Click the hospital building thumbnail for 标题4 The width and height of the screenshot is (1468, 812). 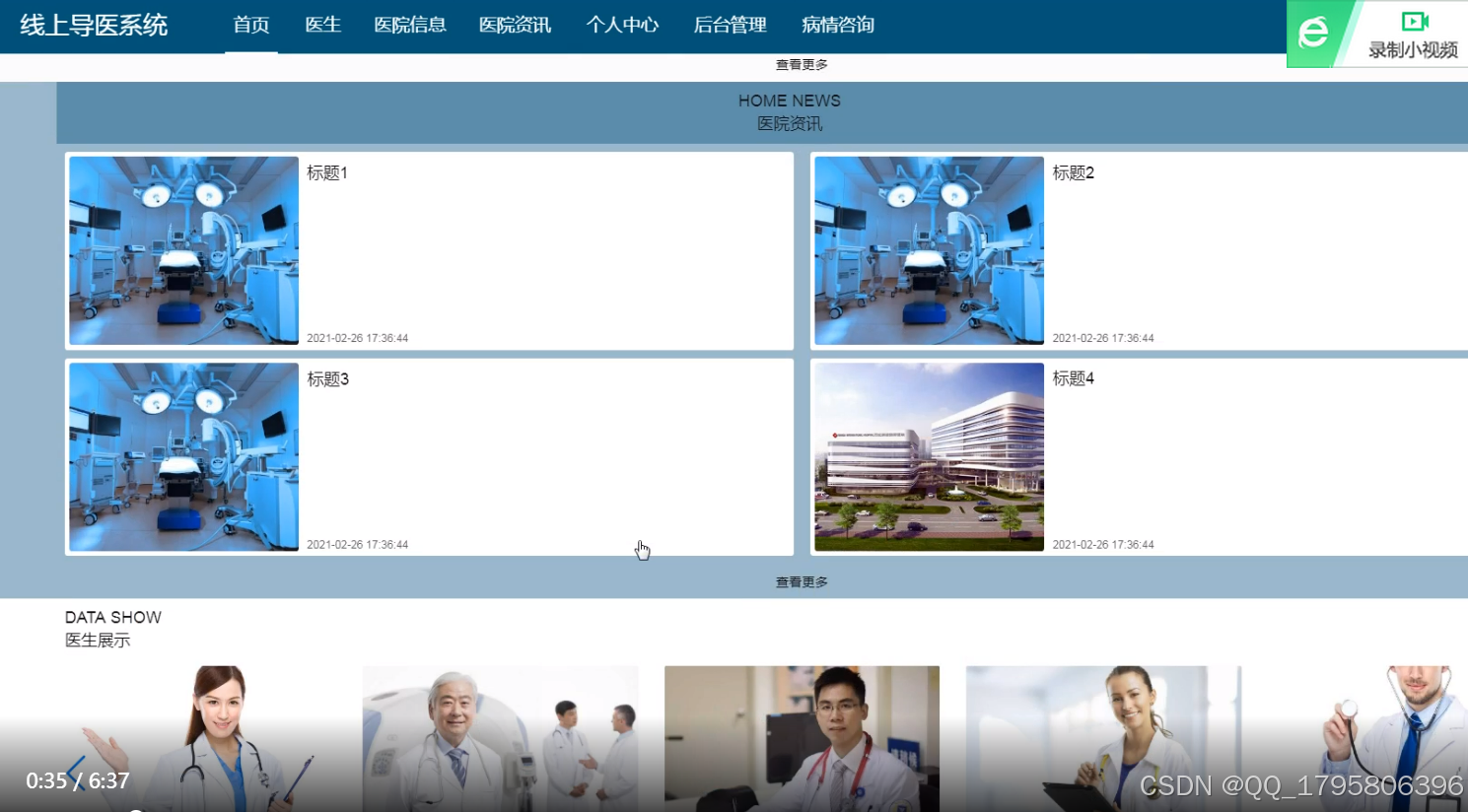[x=927, y=455]
